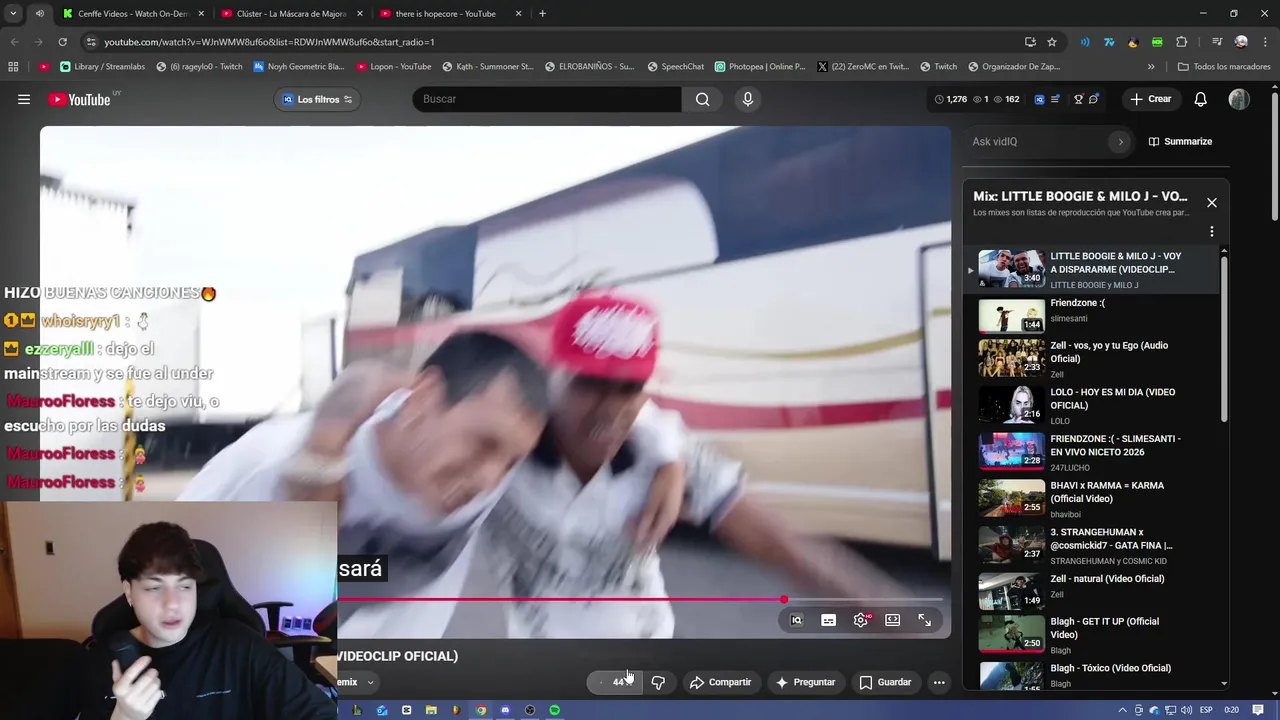Screen dimensions: 1280x720
Task: Bookmark this page with the star icon
Action: (1052, 42)
